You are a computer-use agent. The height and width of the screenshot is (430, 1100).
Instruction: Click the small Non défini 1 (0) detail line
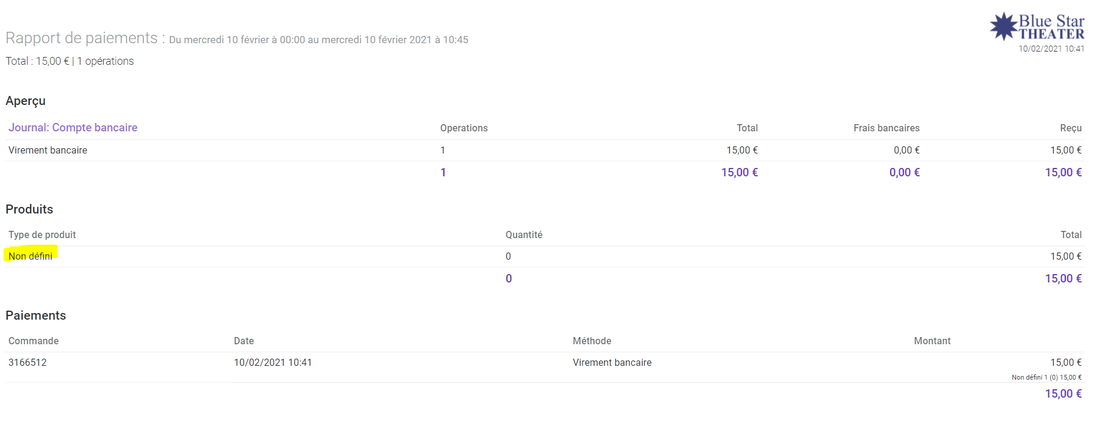(x=1046, y=378)
